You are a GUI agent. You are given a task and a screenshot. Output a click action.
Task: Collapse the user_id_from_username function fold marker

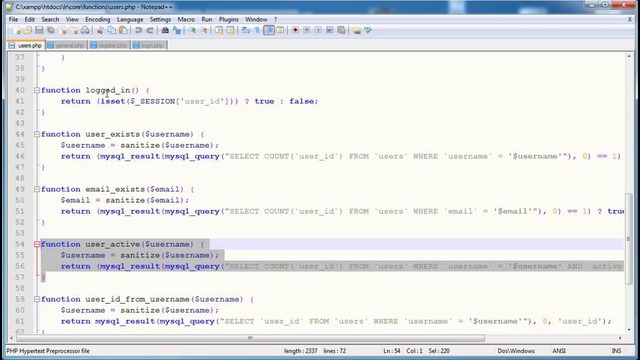[x=37, y=299]
